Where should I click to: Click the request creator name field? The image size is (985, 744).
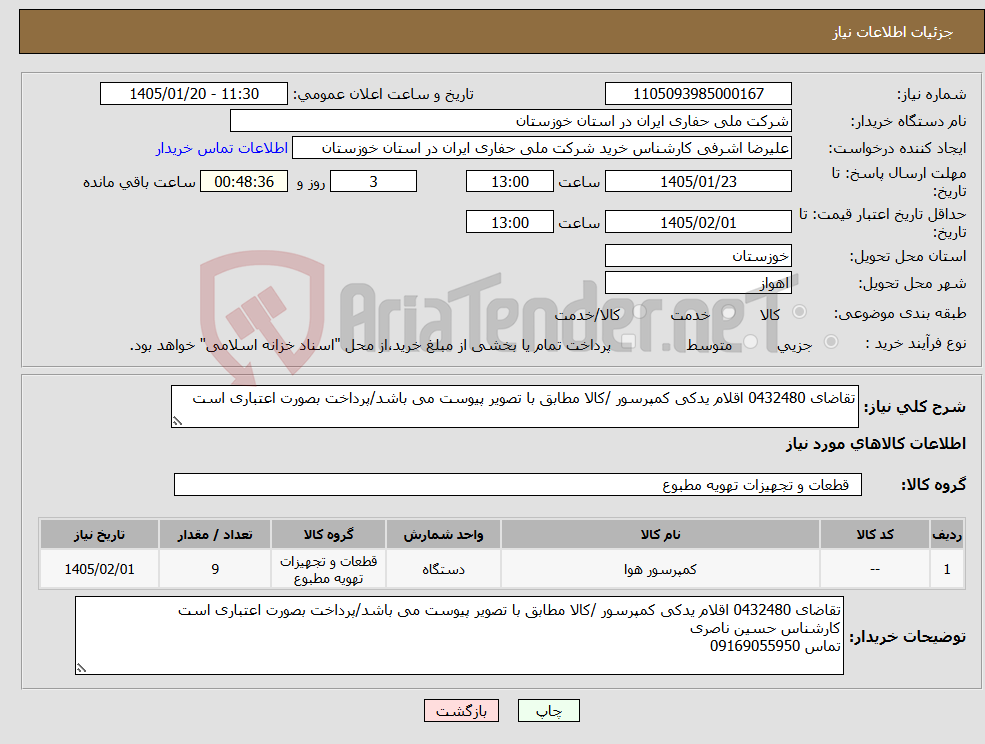(x=541, y=148)
